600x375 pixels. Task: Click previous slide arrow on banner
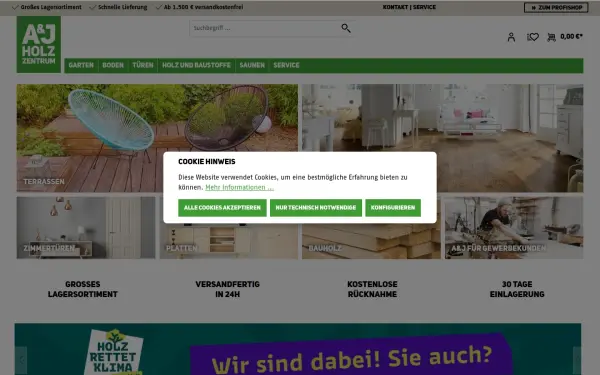pos(21,360)
